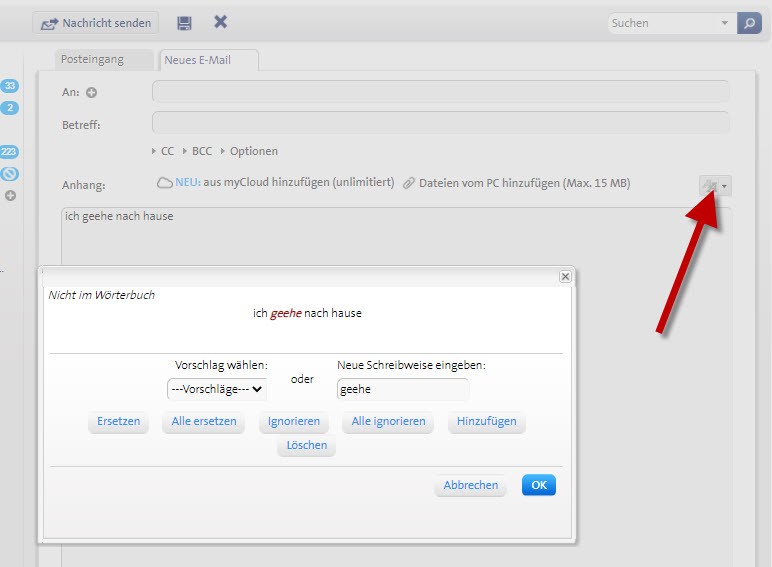Click aus myCloud hinzufügen link
The image size is (772, 567).
pyautogui.click(x=298, y=183)
